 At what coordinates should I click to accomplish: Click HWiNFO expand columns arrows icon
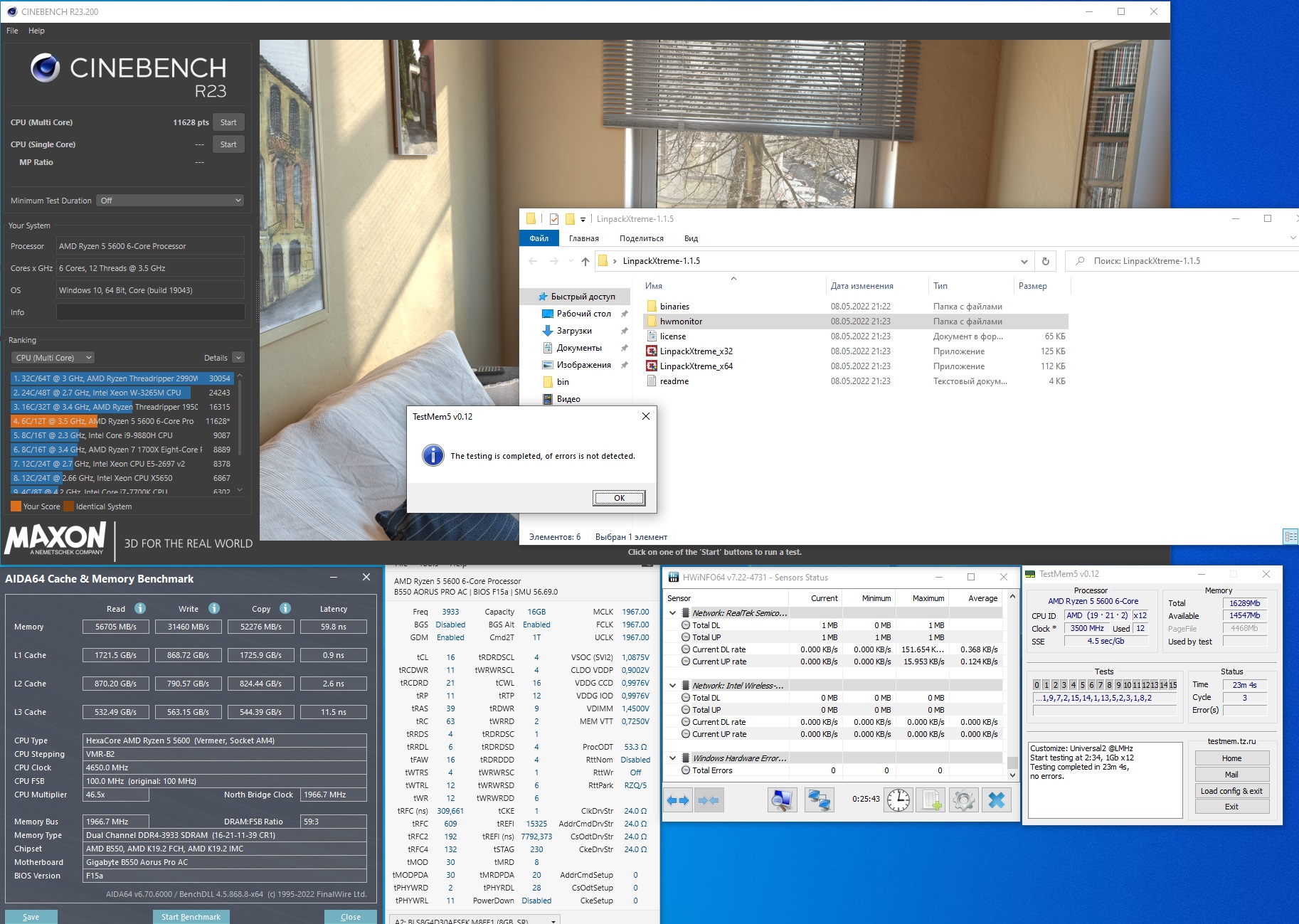coord(678,800)
